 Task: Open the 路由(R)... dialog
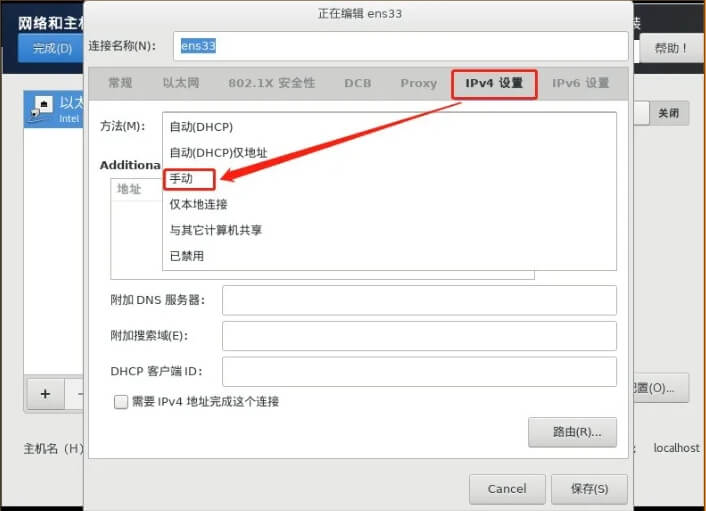(572, 432)
